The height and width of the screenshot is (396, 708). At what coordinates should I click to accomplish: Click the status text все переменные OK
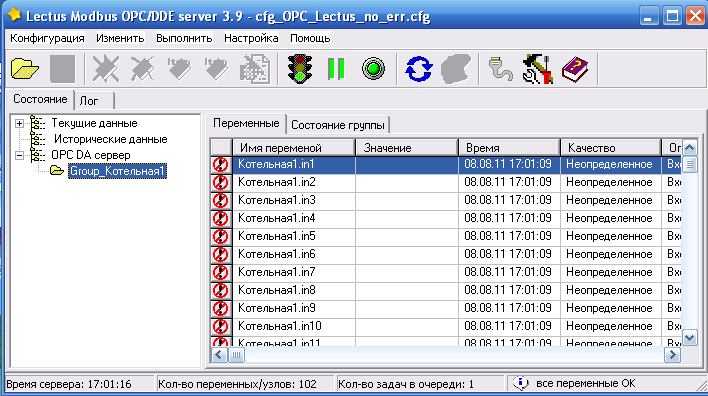585,383
